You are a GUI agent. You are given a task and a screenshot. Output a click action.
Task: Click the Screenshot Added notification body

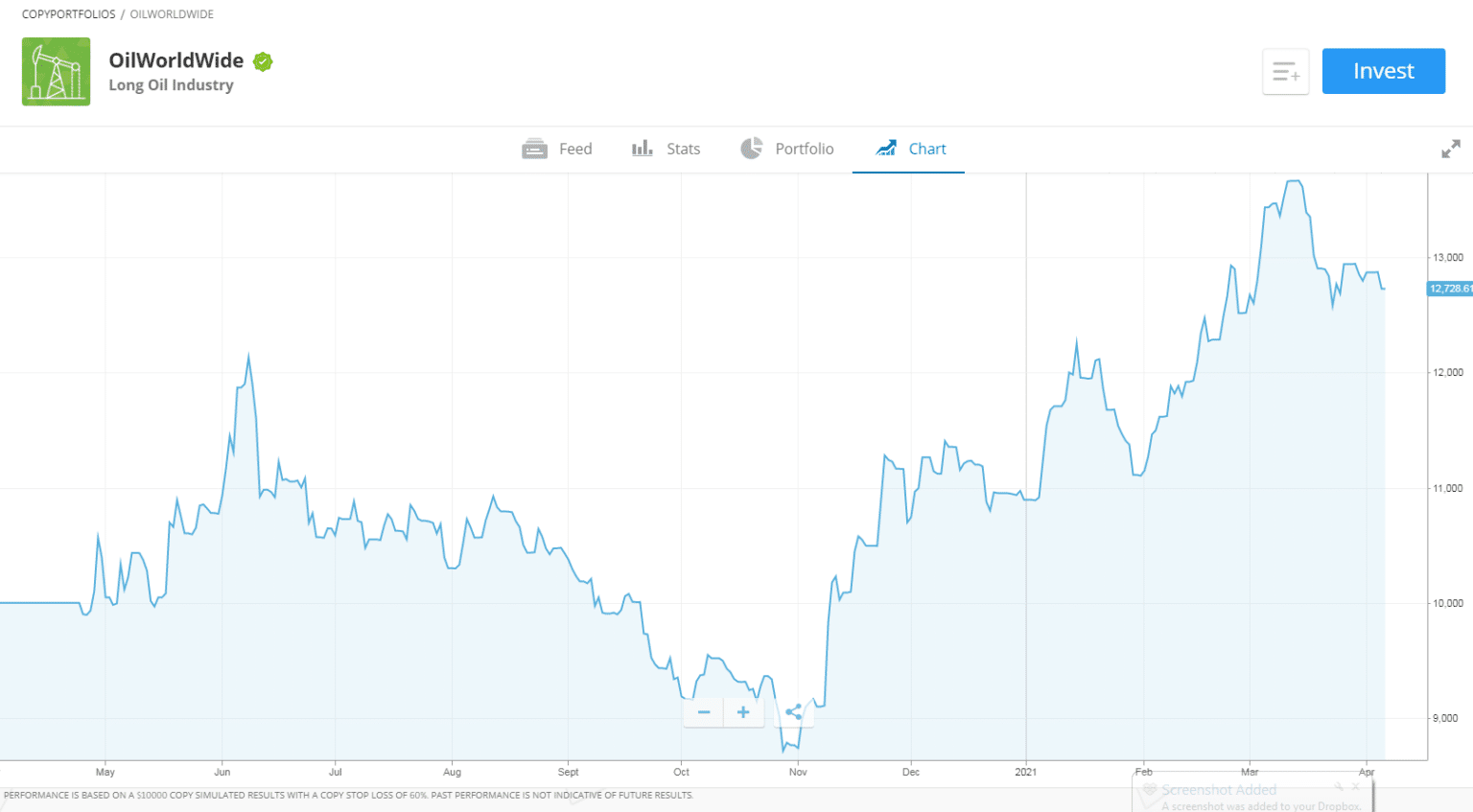tap(1247, 798)
